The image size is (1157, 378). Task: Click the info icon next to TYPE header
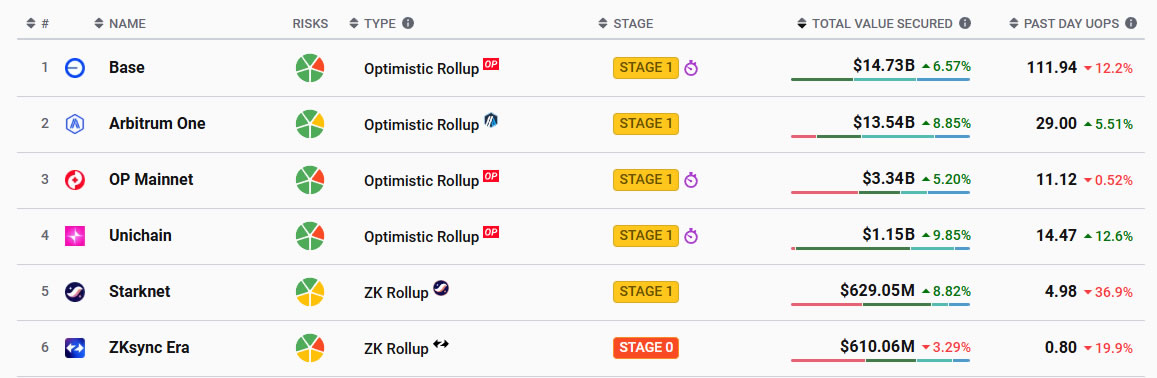(408, 24)
